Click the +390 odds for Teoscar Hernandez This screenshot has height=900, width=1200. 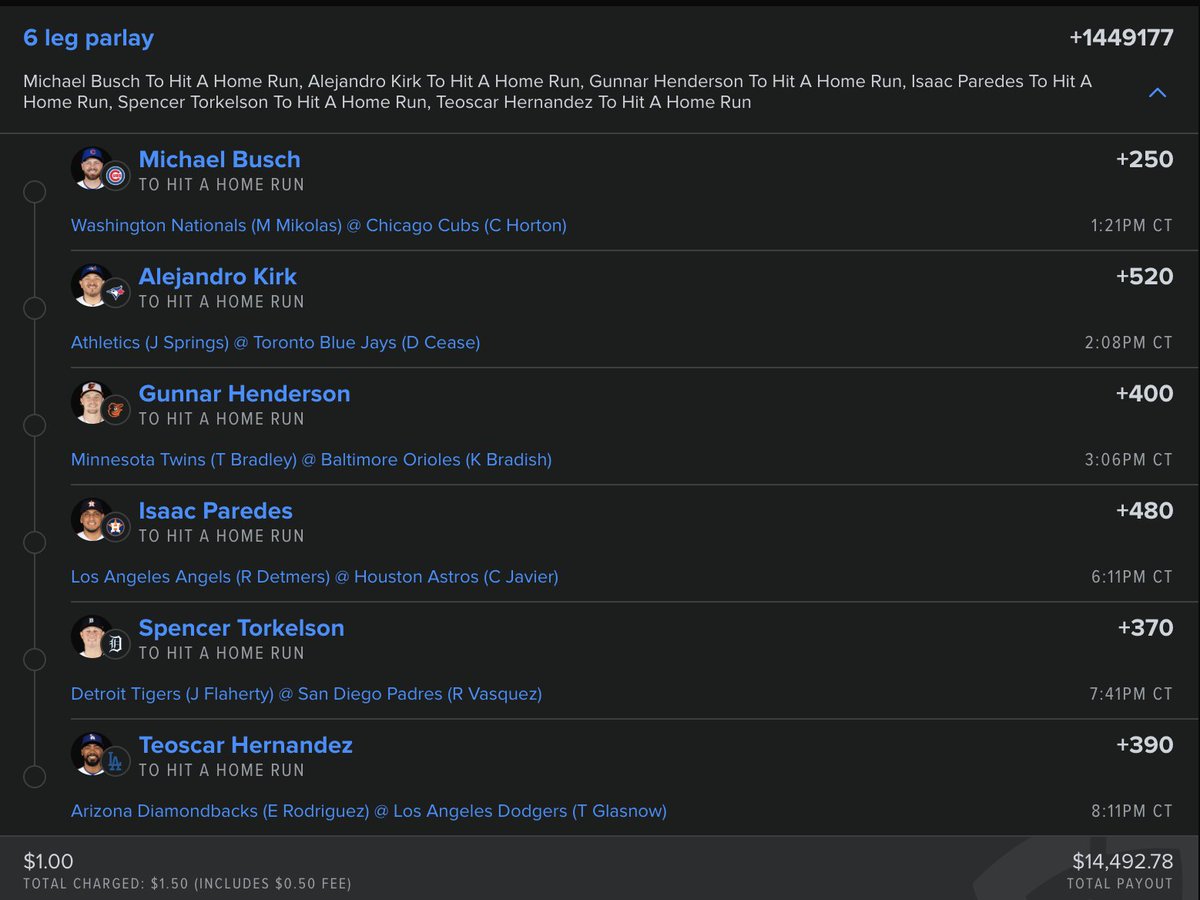pyautogui.click(x=1145, y=745)
